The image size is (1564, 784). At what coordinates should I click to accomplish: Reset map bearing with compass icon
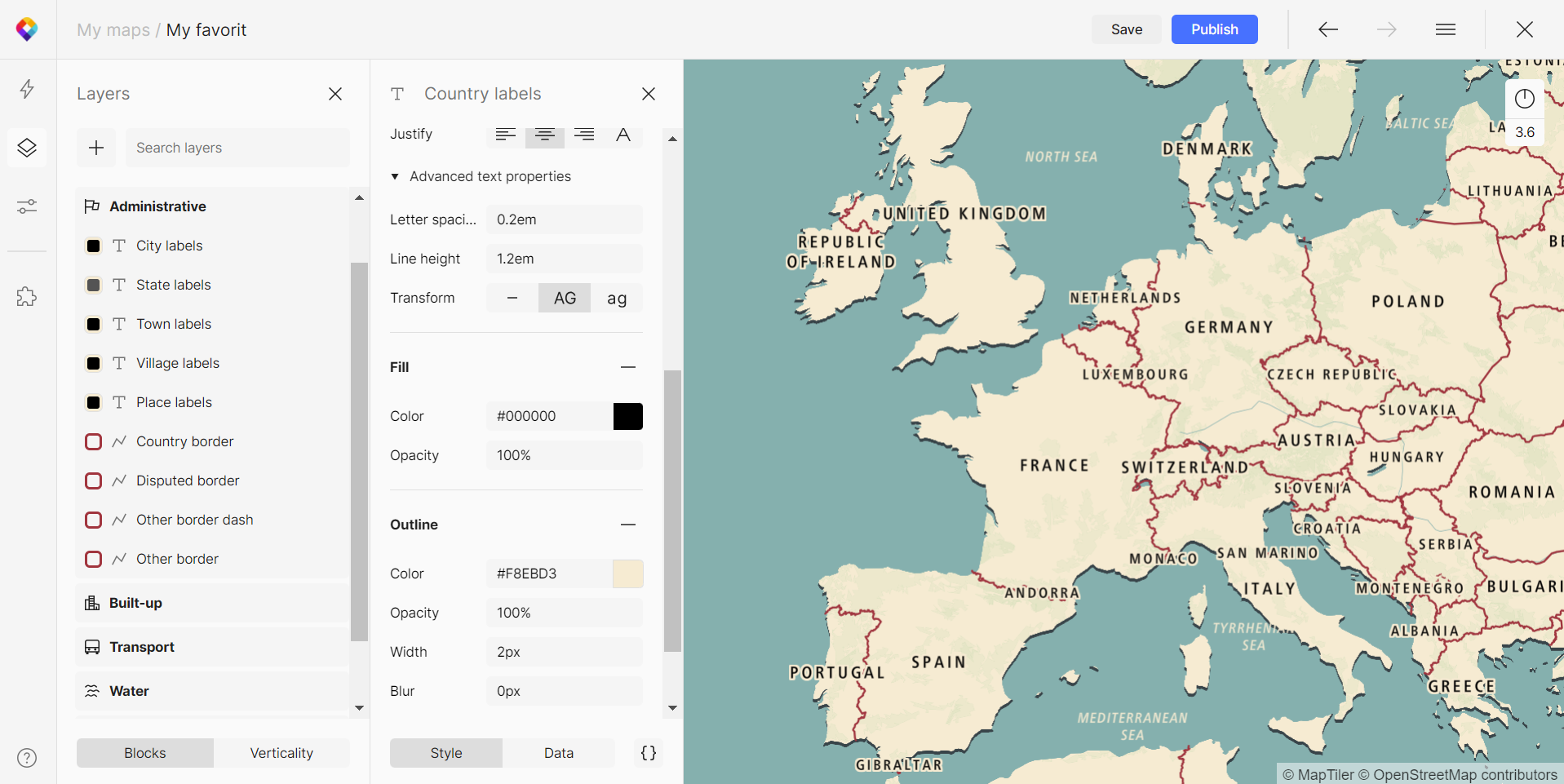coord(1524,100)
